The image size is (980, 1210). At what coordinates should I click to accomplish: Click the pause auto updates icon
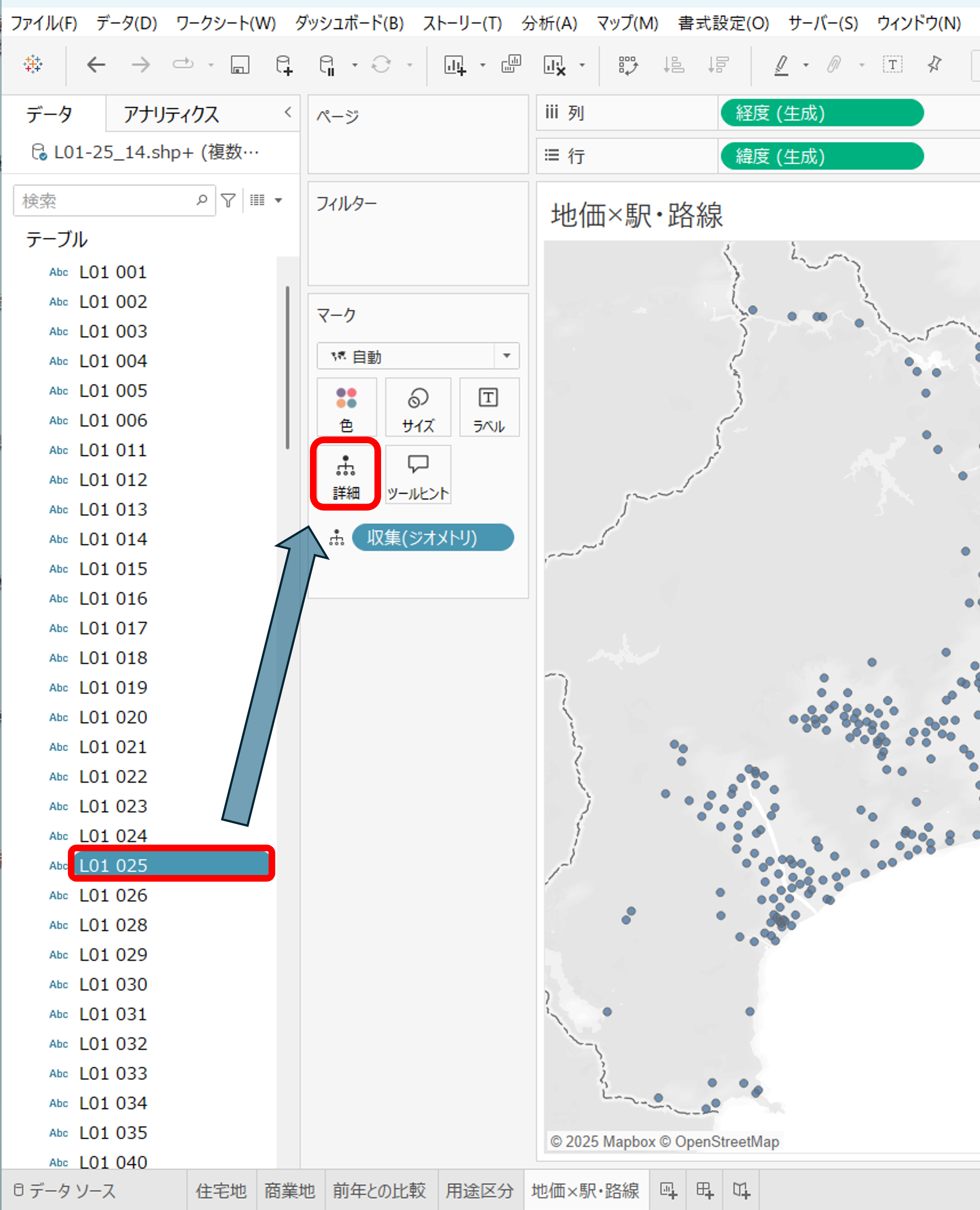[x=327, y=65]
